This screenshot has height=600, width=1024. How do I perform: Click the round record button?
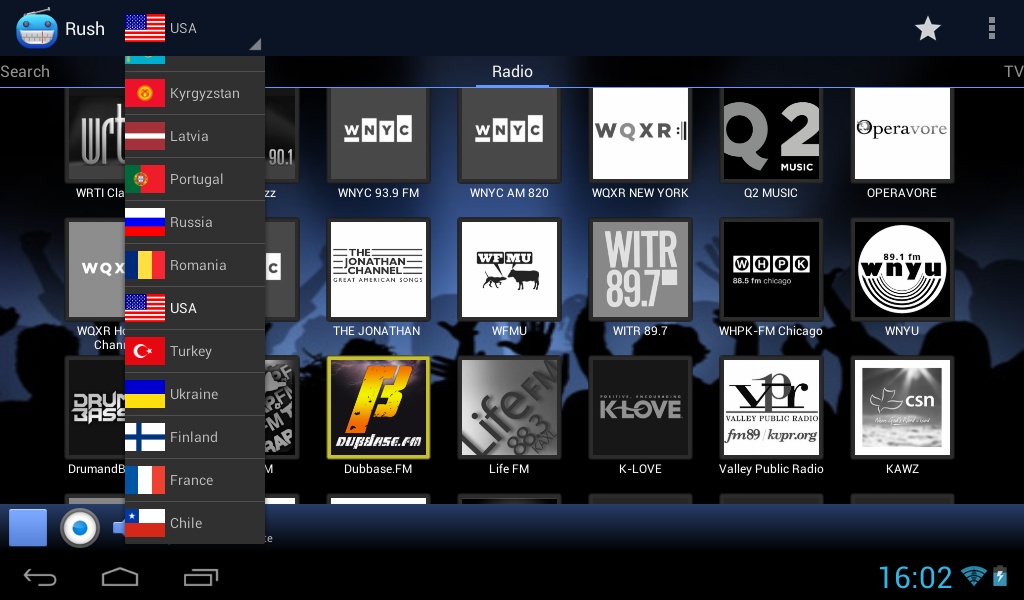click(80, 528)
